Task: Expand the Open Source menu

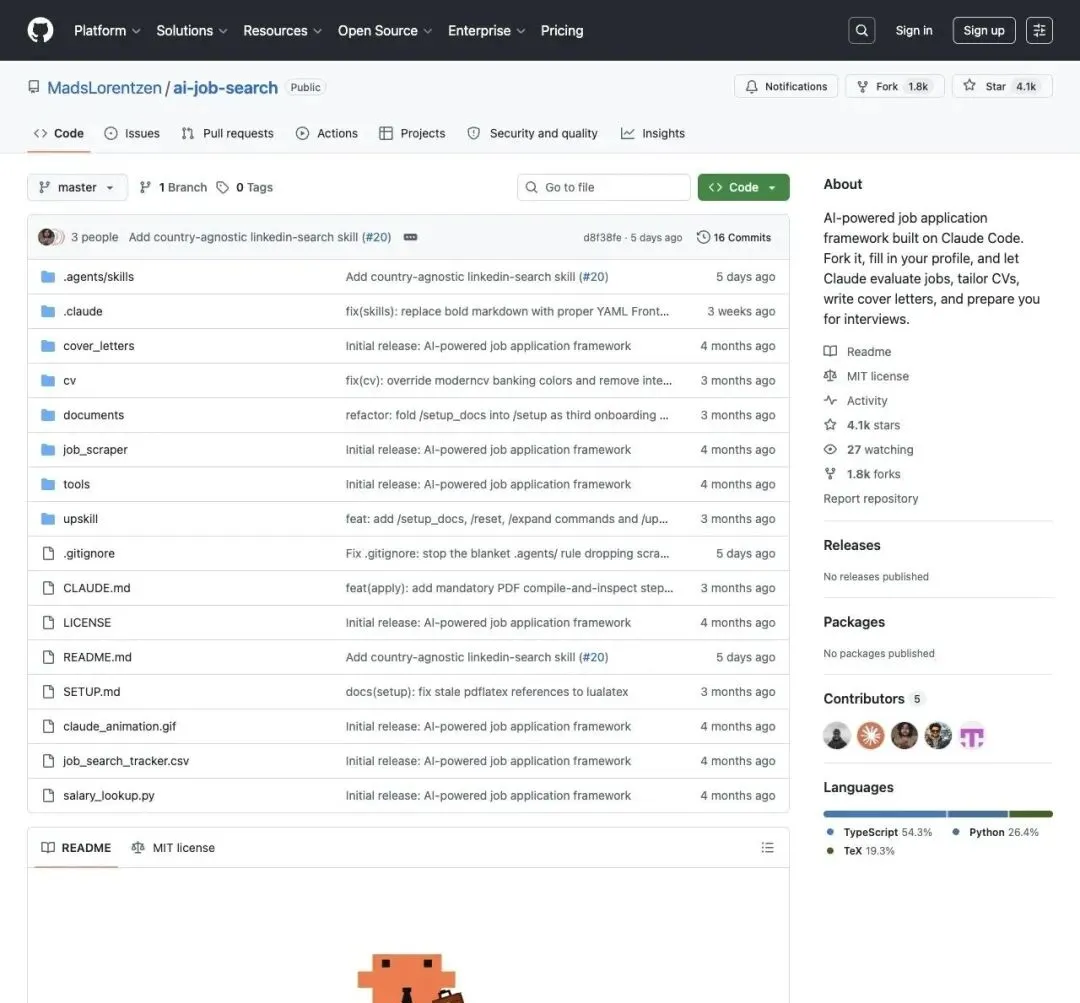Action: pyautogui.click(x=384, y=30)
